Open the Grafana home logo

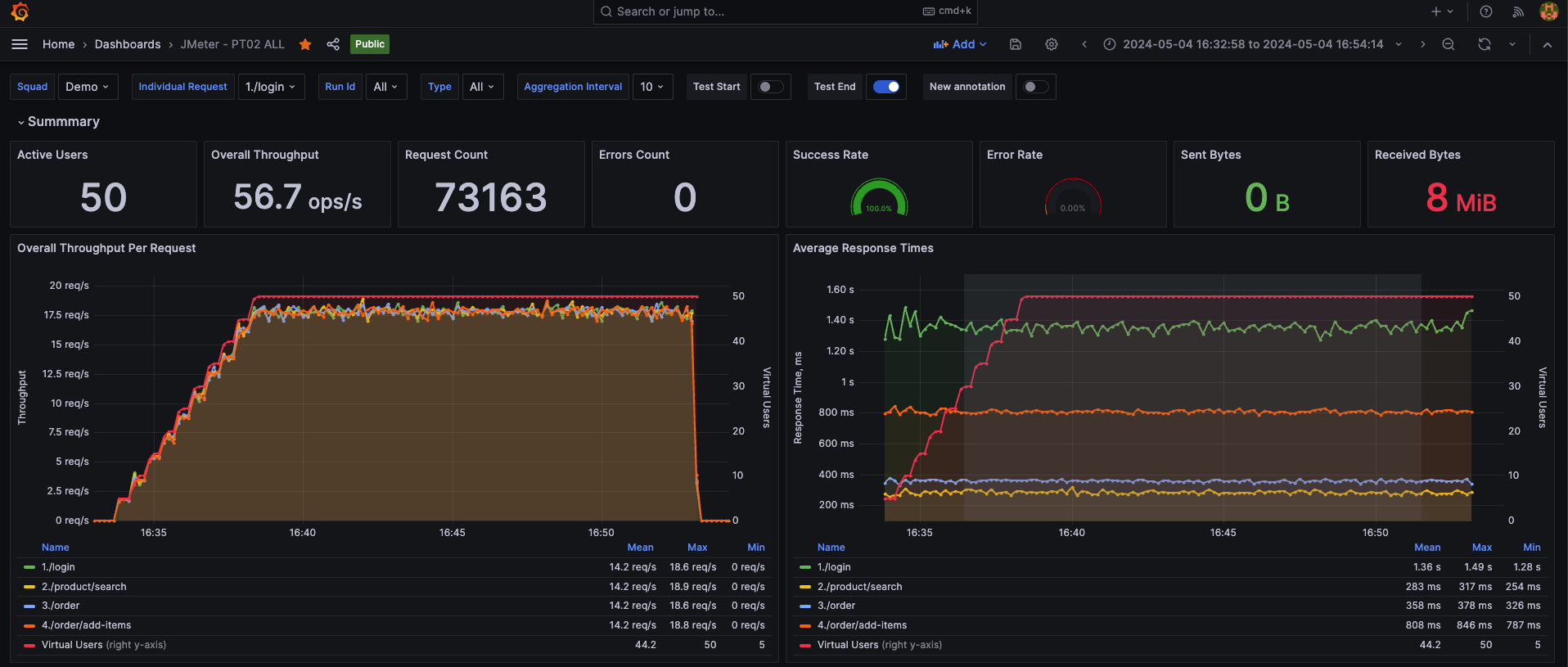[20, 11]
